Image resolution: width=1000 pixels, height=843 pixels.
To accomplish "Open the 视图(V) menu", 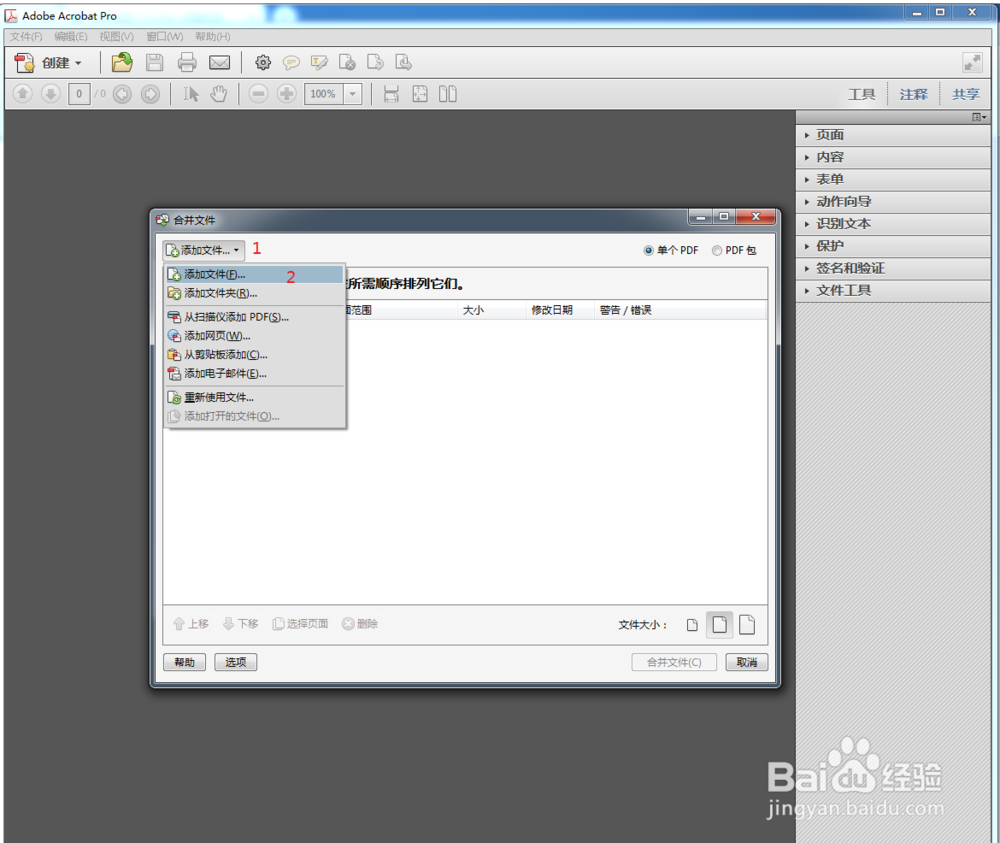I will 117,36.
